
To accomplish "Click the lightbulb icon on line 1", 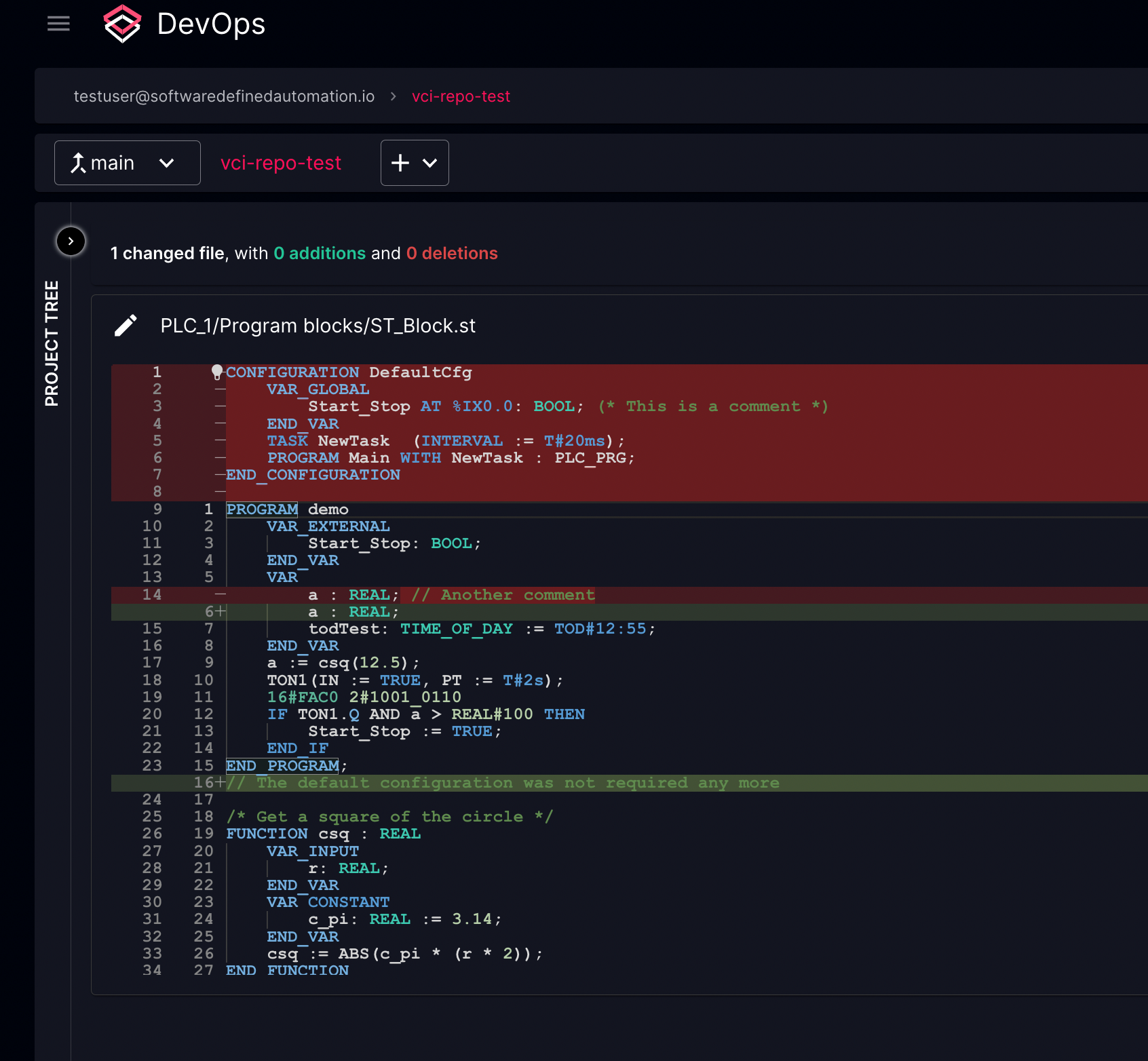I will [217, 372].
